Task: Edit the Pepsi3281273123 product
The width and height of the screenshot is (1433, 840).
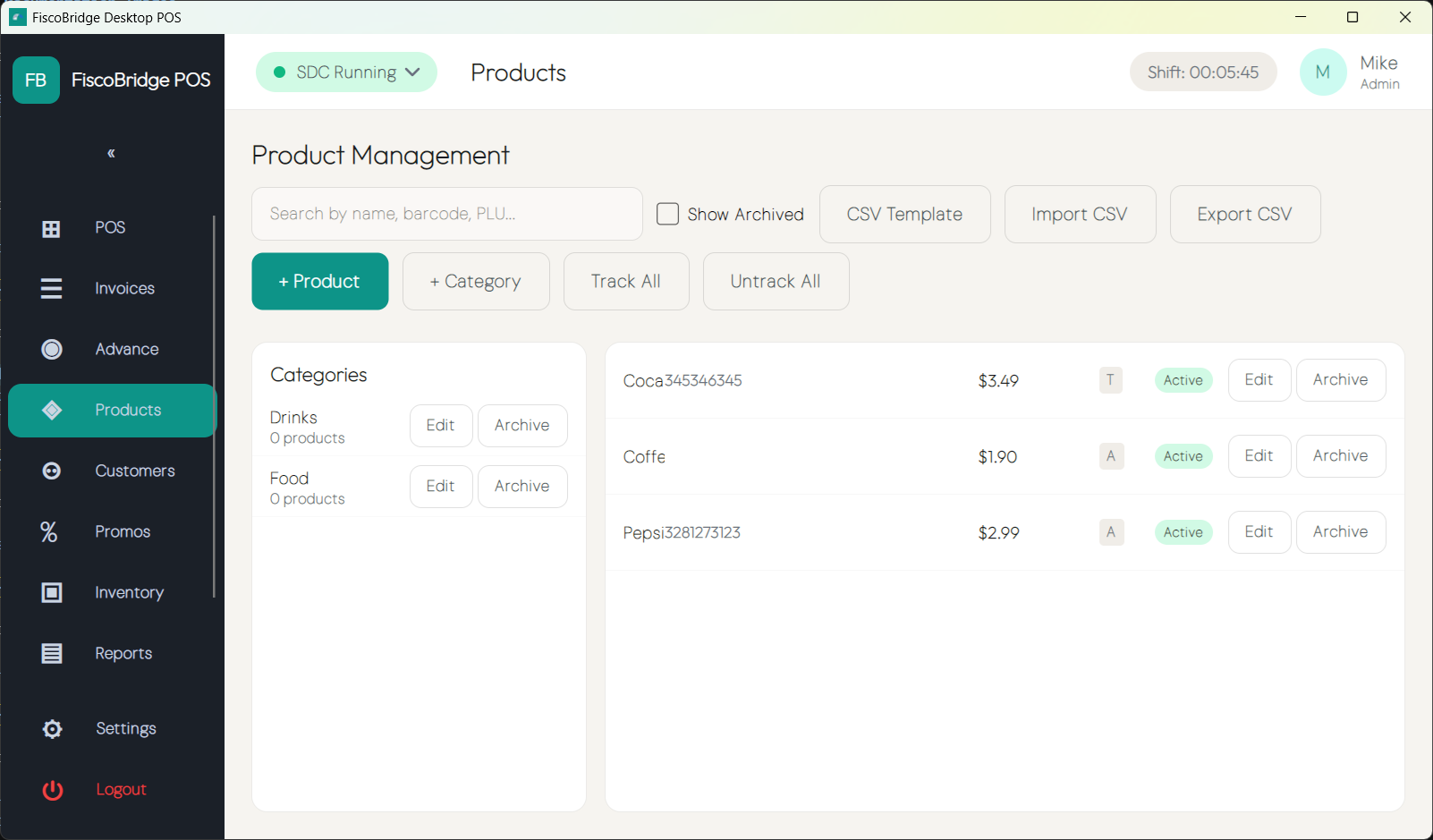Action: pyautogui.click(x=1259, y=532)
